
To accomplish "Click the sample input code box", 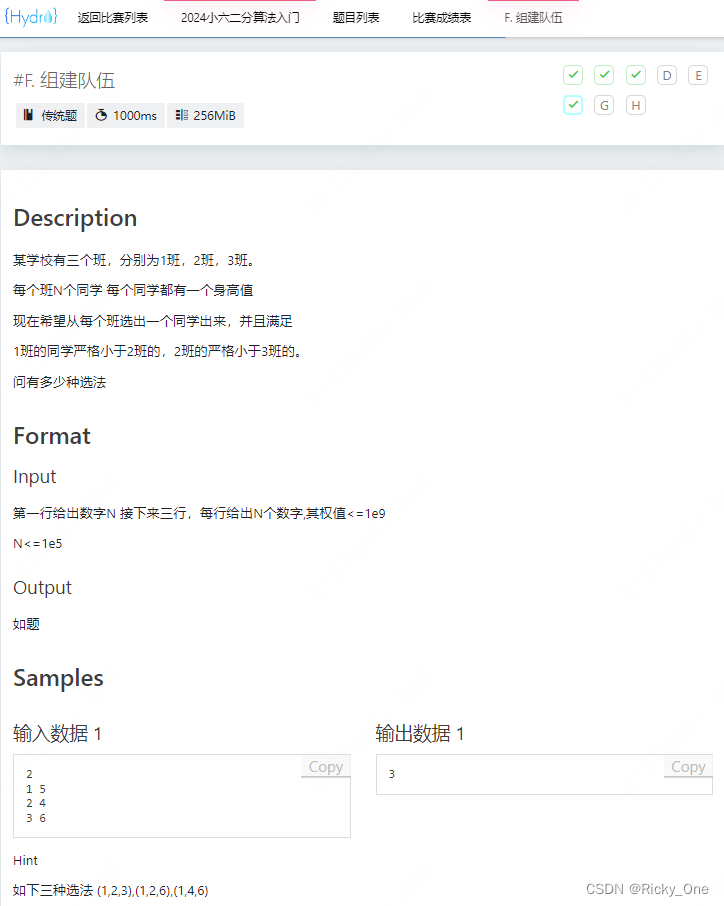I will [x=182, y=796].
